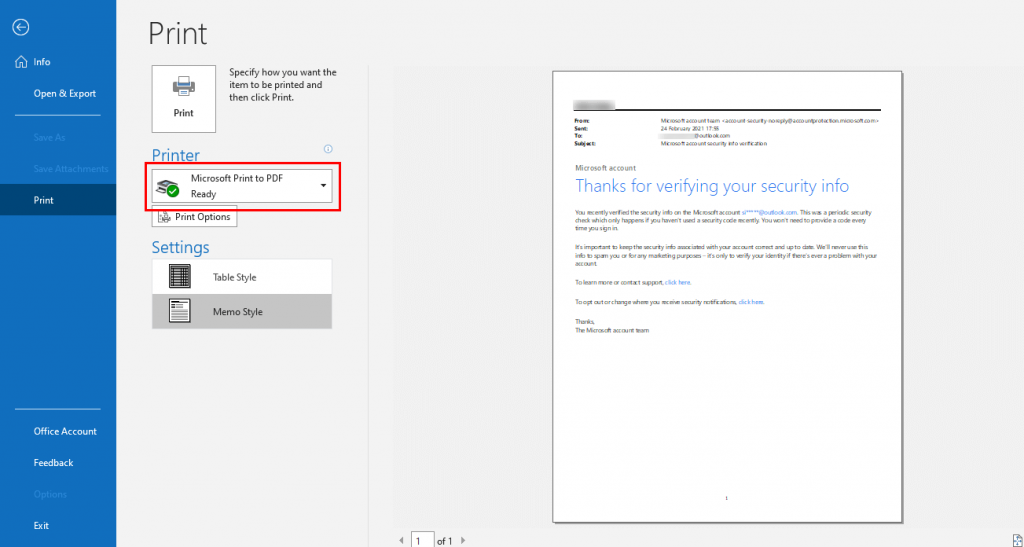Click the page number input field
Screen dimensions: 1024x547
(x=423, y=540)
